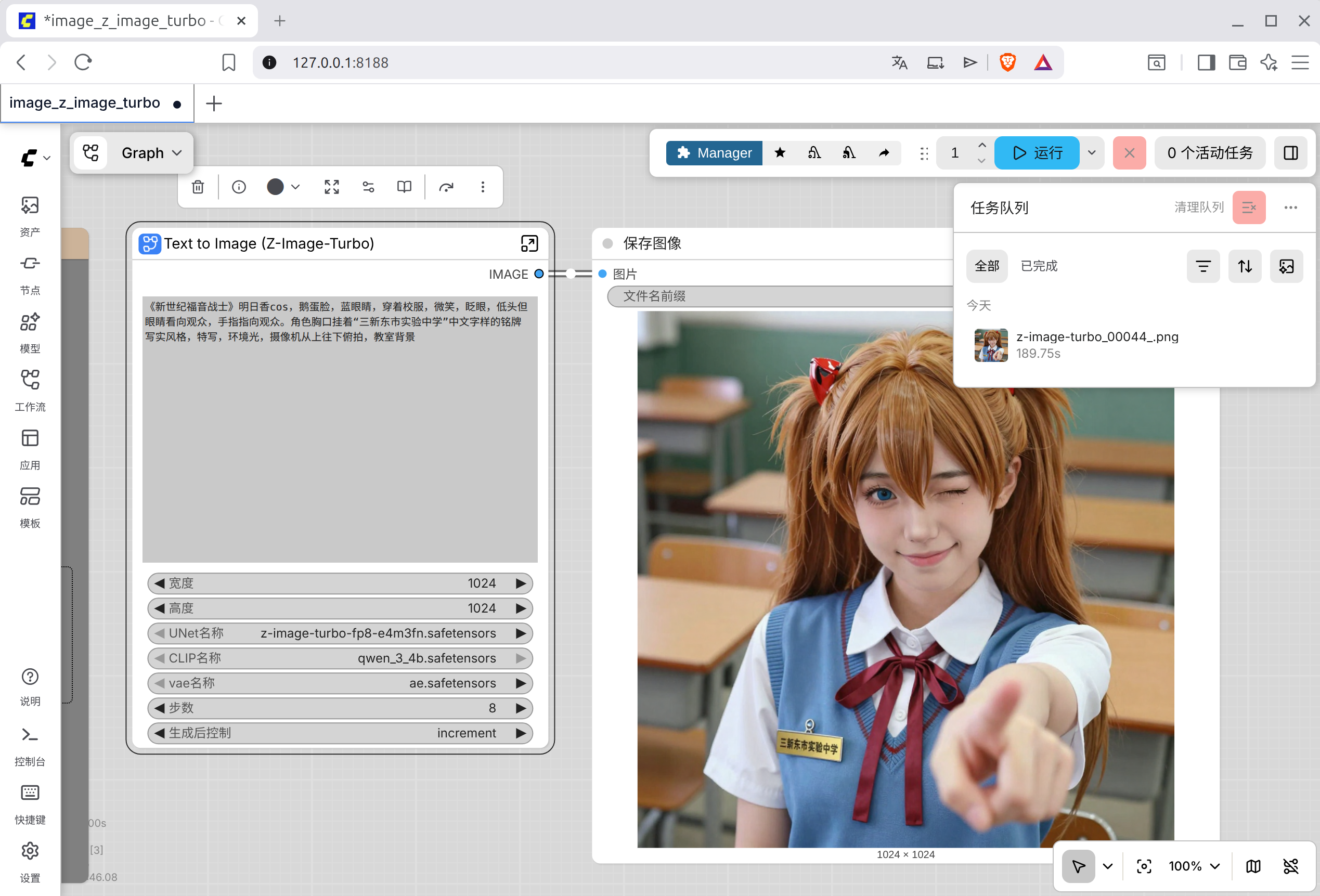The image size is (1320, 896).
Task: Delete the selected node with the trash icon
Action: (x=198, y=187)
